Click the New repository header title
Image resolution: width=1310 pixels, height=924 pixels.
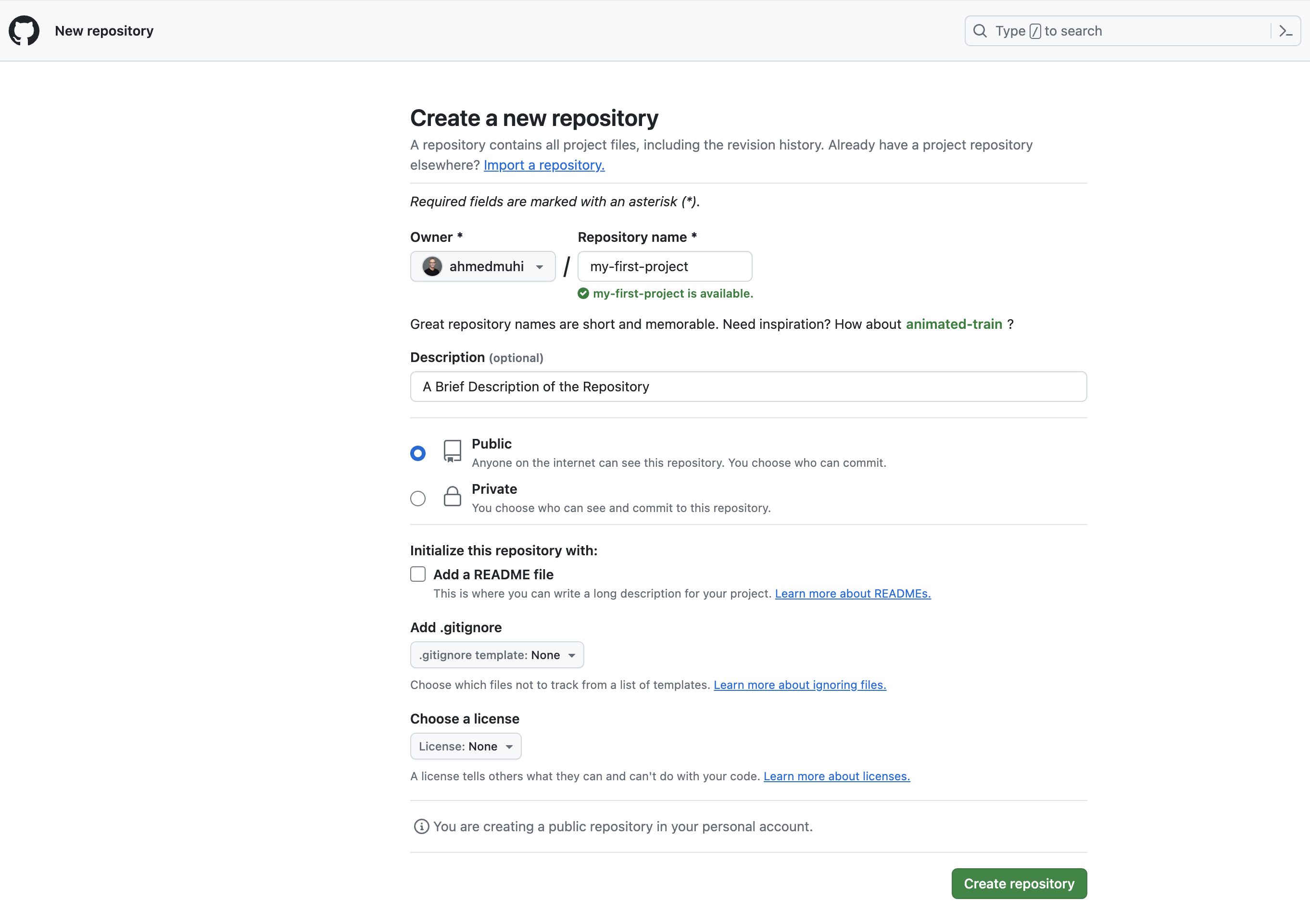tap(104, 31)
